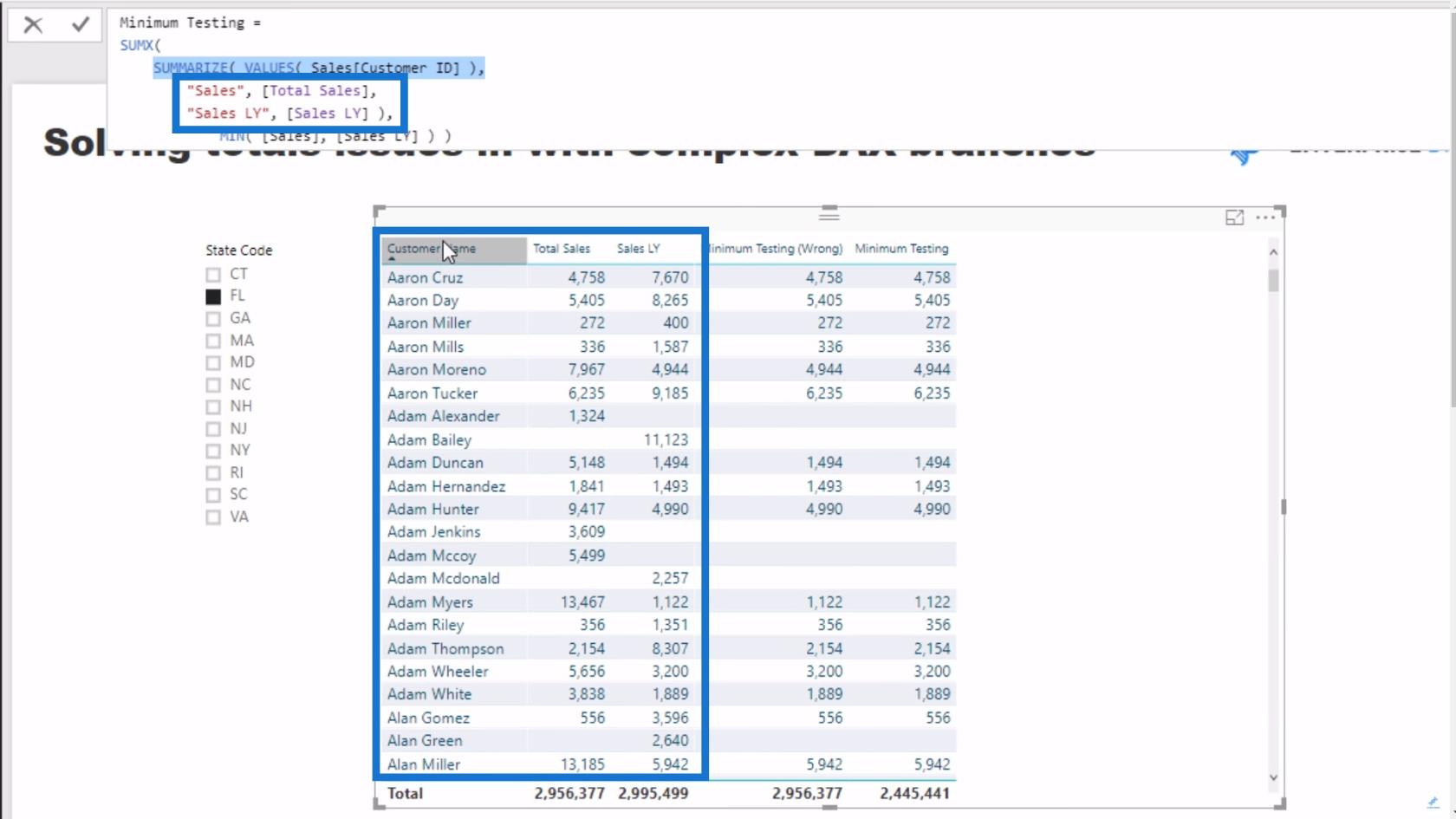
Task: Commit the formula with the checkmark icon
Action: click(81, 24)
